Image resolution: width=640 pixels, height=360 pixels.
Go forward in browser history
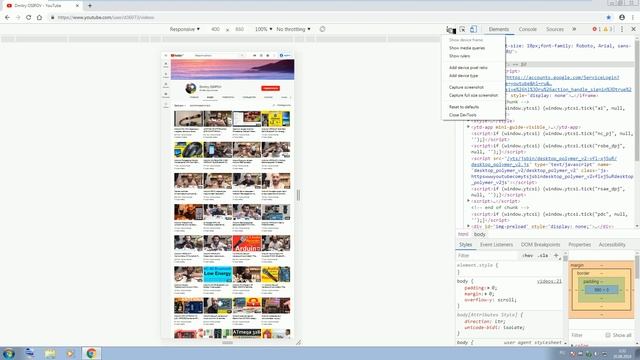(18, 18)
